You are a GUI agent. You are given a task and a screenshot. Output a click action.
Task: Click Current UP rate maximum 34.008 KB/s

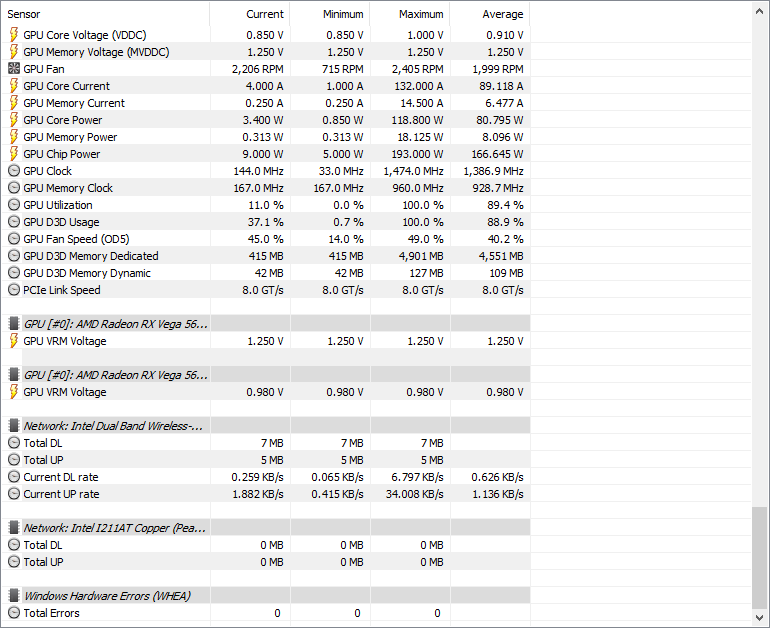pos(414,494)
